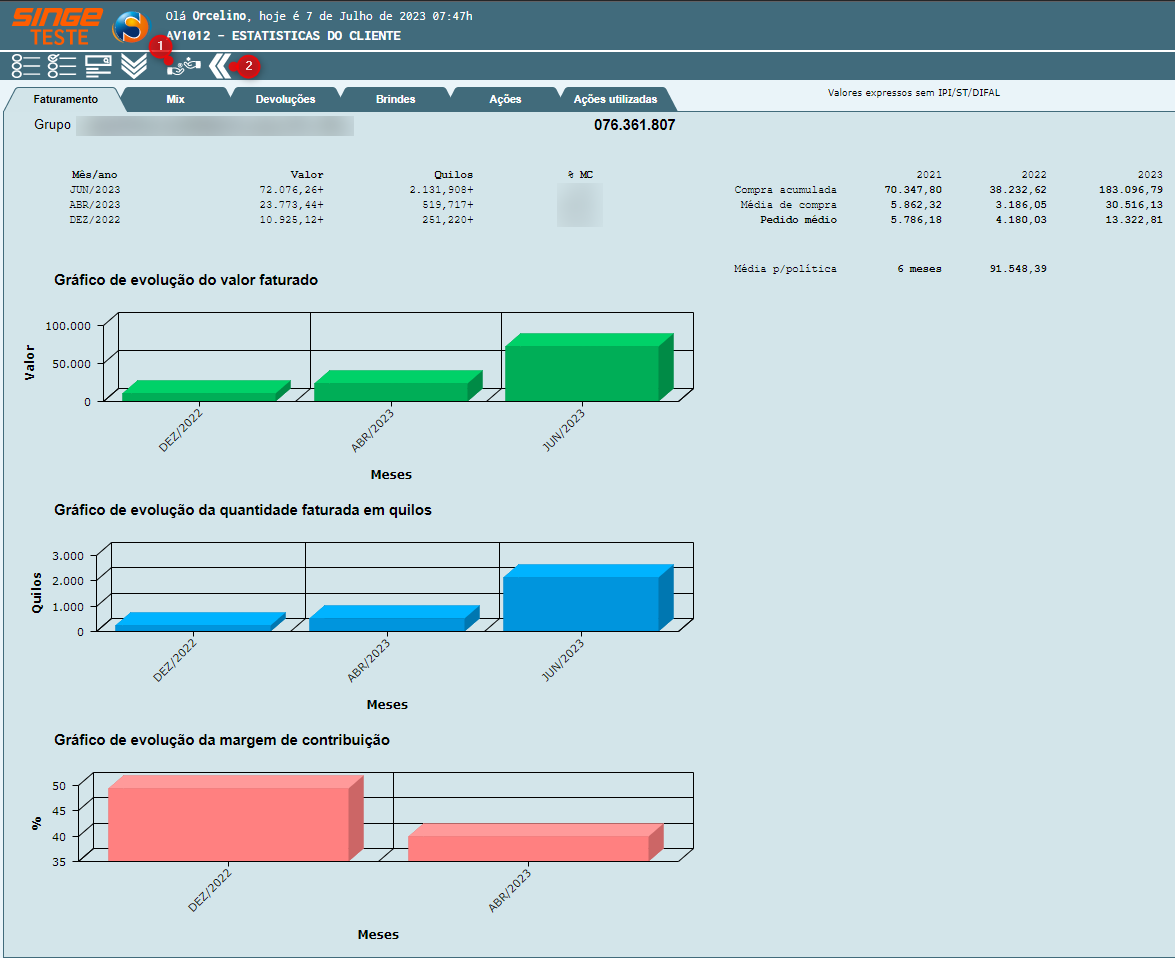The width and height of the screenshot is (1175, 958).
Task: Open the Ações tab
Action: 505,100
